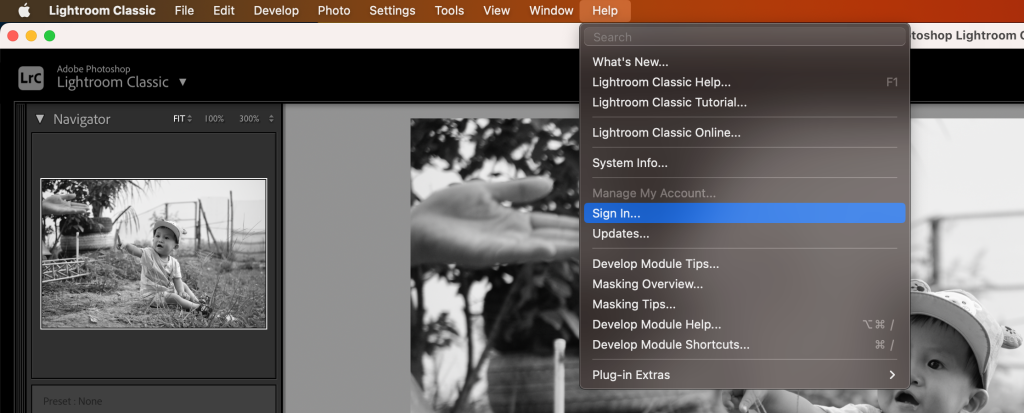Open the Develop menu
Image resolution: width=1024 pixels, height=413 pixels.
click(x=276, y=10)
